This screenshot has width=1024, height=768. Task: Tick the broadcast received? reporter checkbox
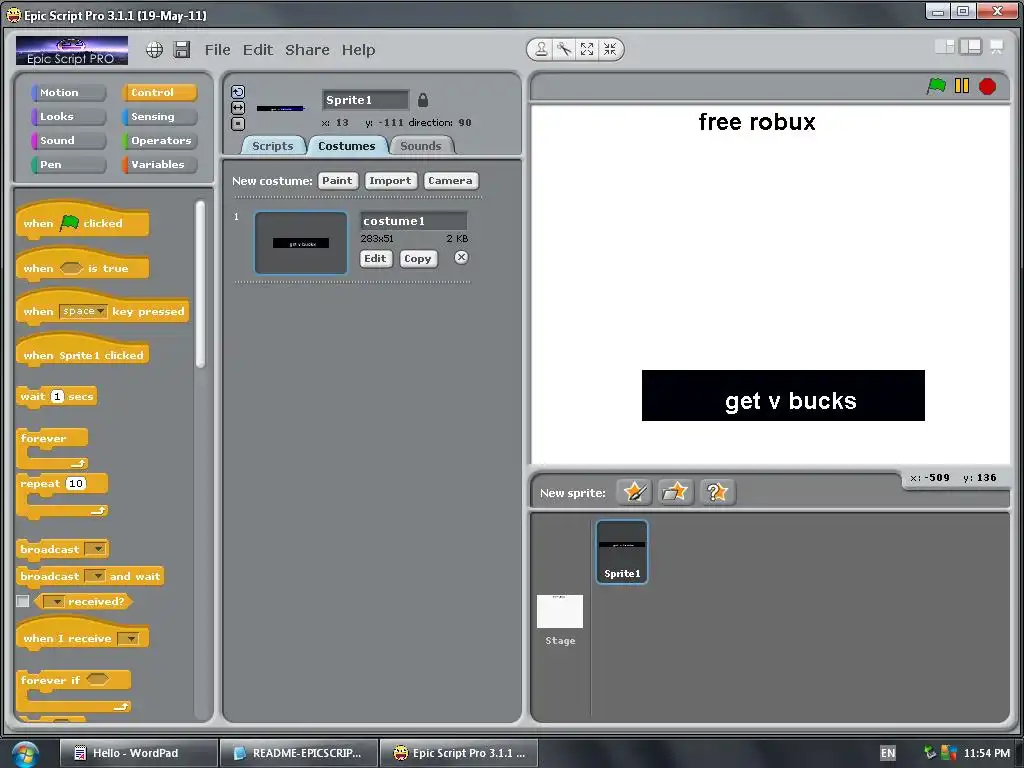tap(23, 601)
